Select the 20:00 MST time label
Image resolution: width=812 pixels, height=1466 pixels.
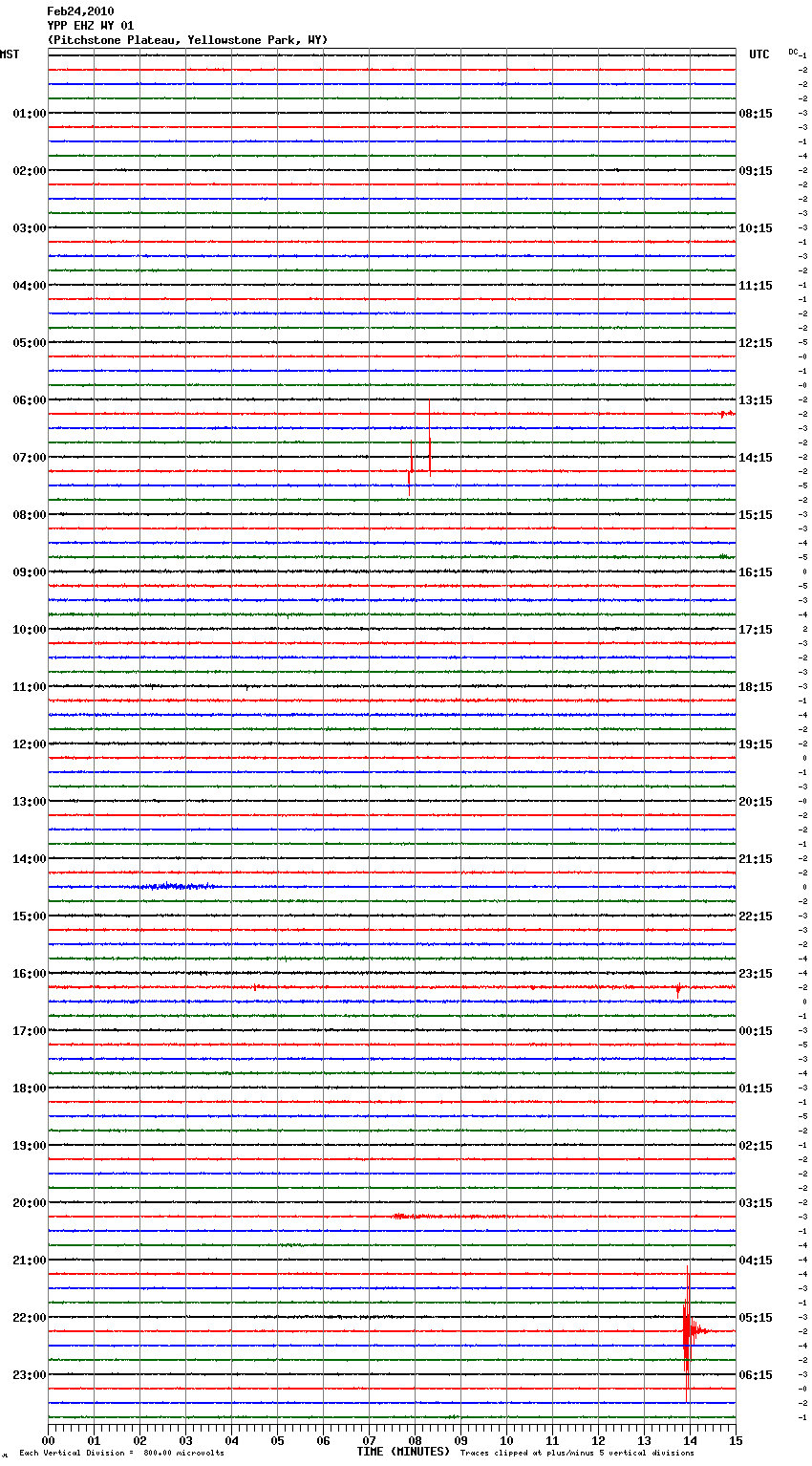pyautogui.click(x=30, y=1203)
